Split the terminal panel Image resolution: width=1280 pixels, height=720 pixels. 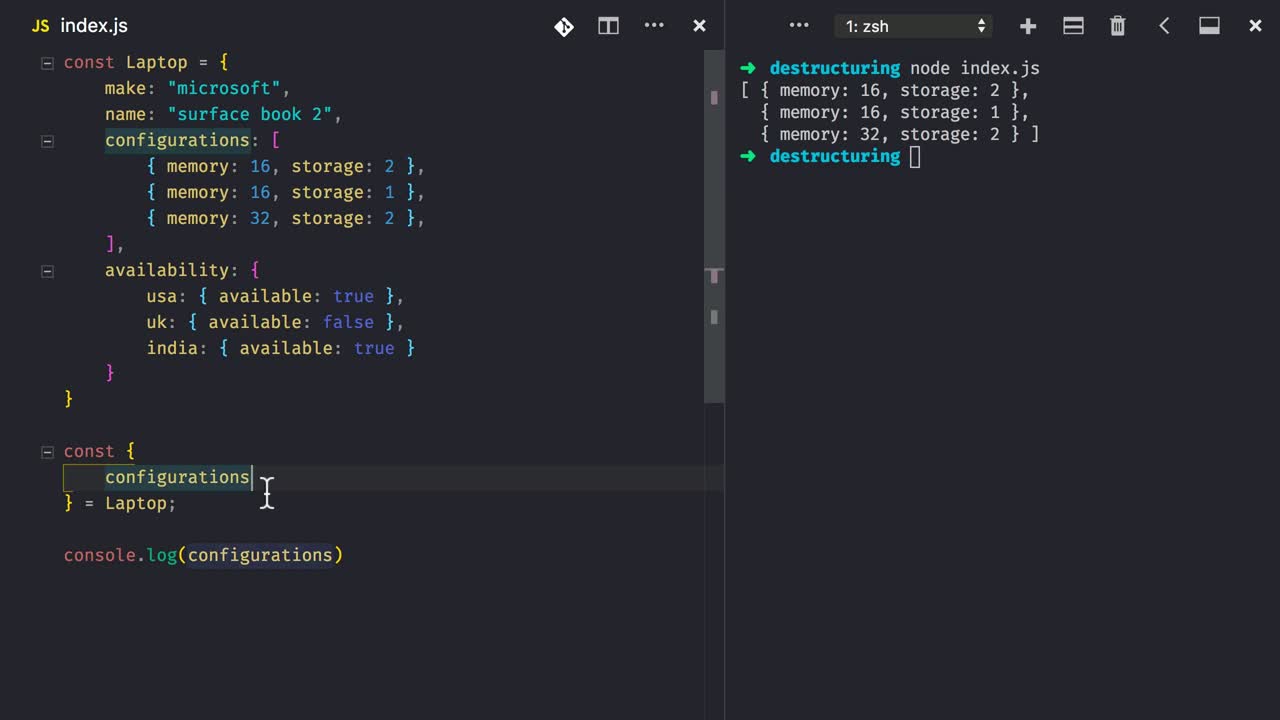click(x=1073, y=26)
